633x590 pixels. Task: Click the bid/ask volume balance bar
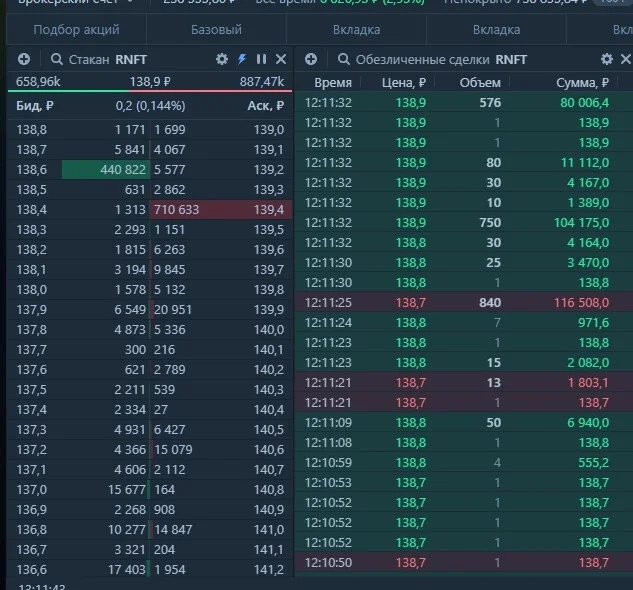150,91
